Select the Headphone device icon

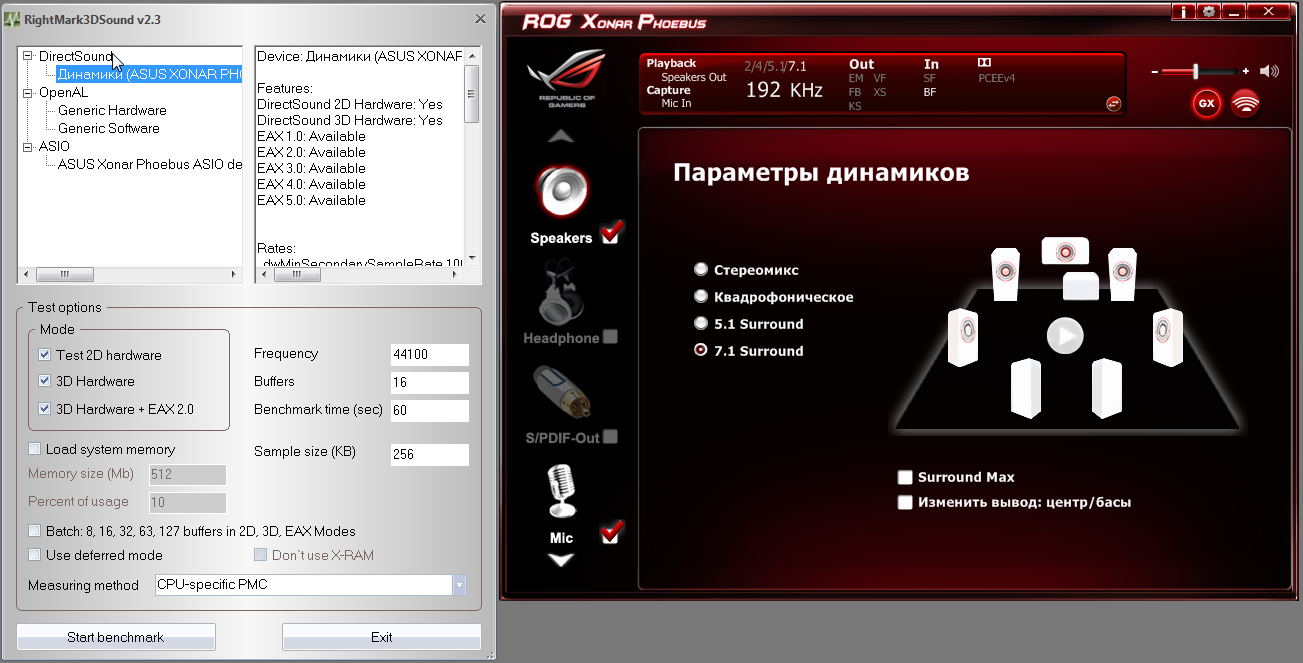pyautogui.click(x=560, y=293)
